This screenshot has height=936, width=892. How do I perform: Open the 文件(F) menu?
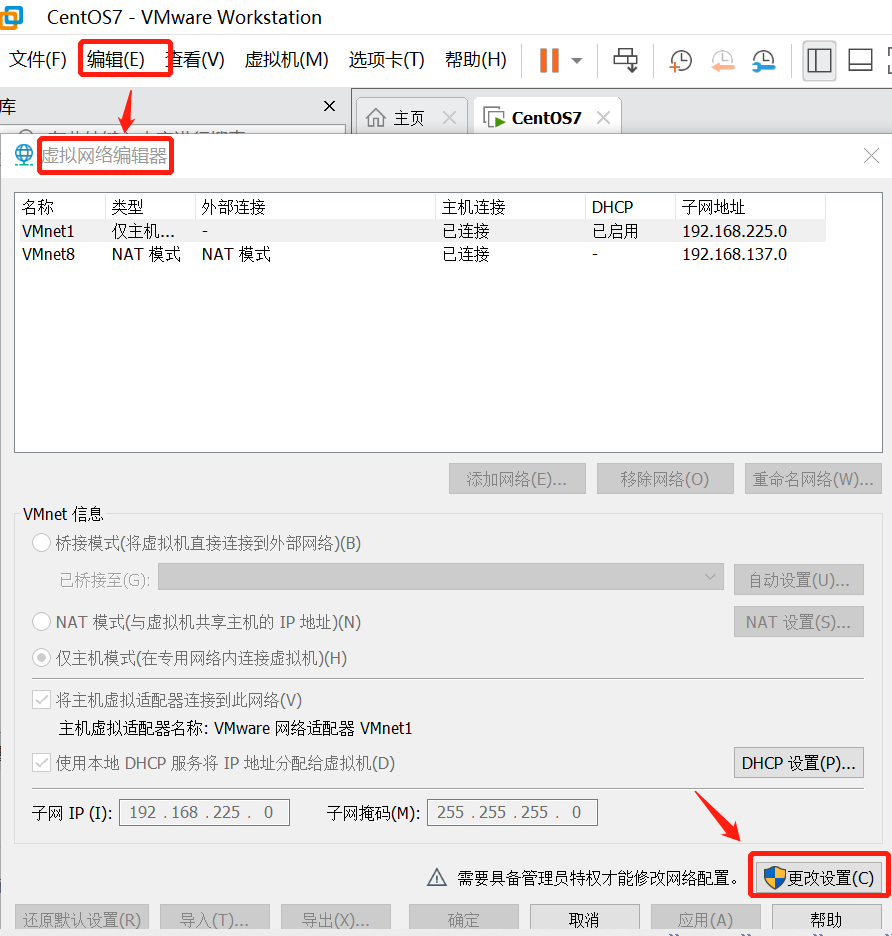coord(38,60)
